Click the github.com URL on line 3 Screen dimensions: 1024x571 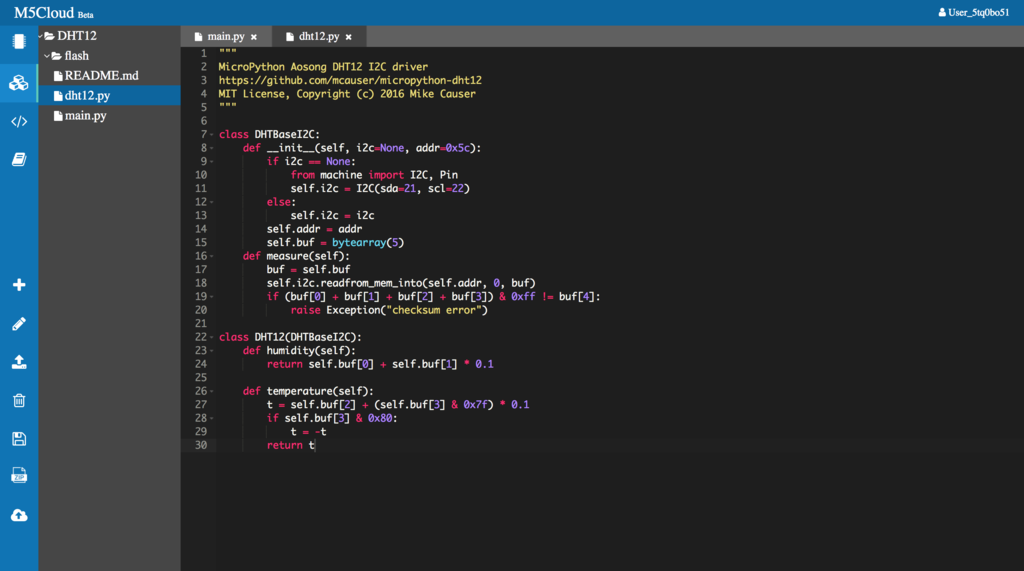pyautogui.click(x=350, y=80)
